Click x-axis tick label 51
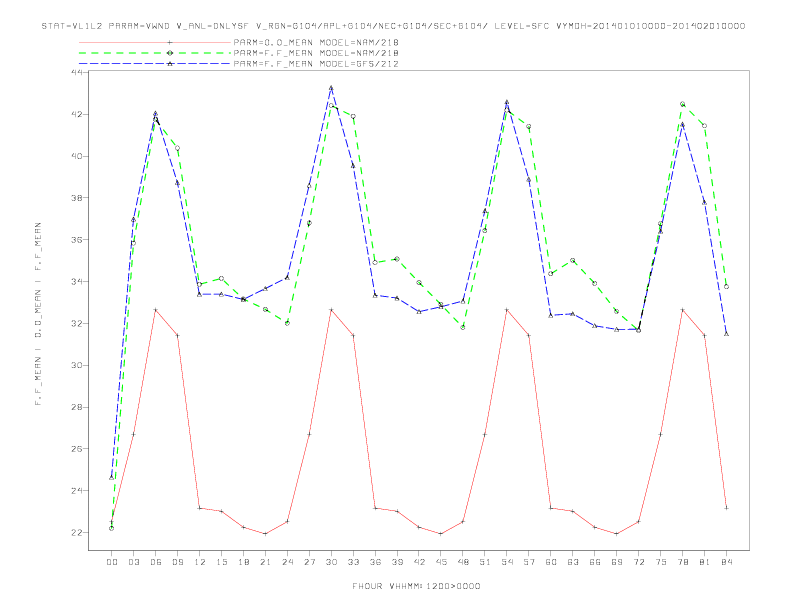This screenshot has width=792, height=612. click(485, 562)
